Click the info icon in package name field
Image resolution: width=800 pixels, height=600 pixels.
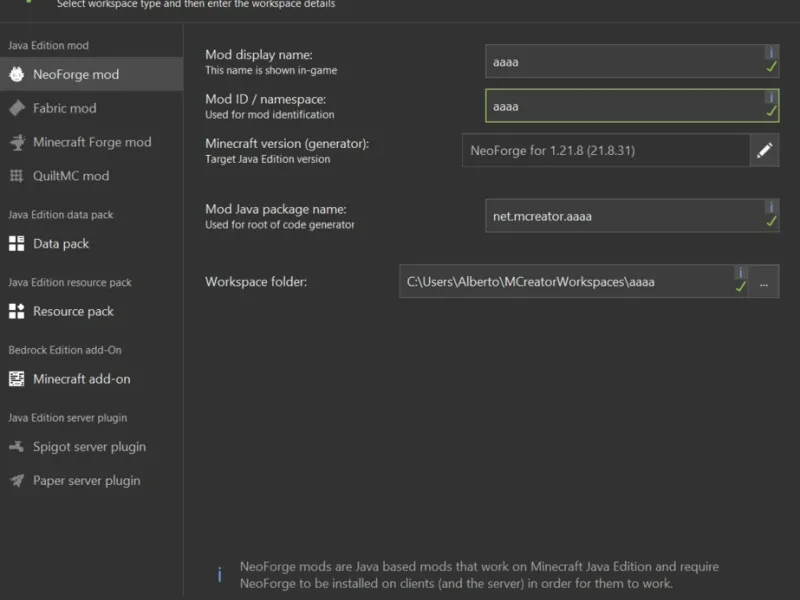[x=771, y=206]
